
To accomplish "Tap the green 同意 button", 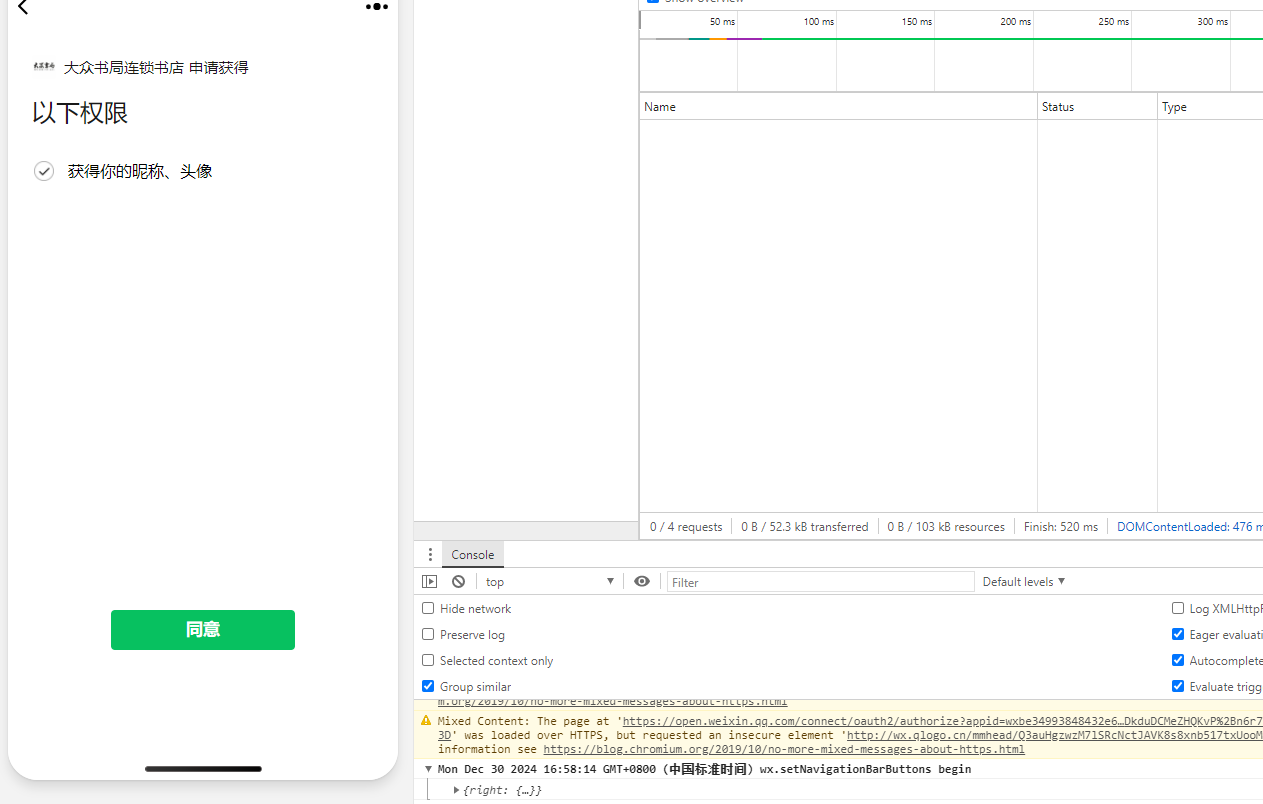I will click(203, 630).
